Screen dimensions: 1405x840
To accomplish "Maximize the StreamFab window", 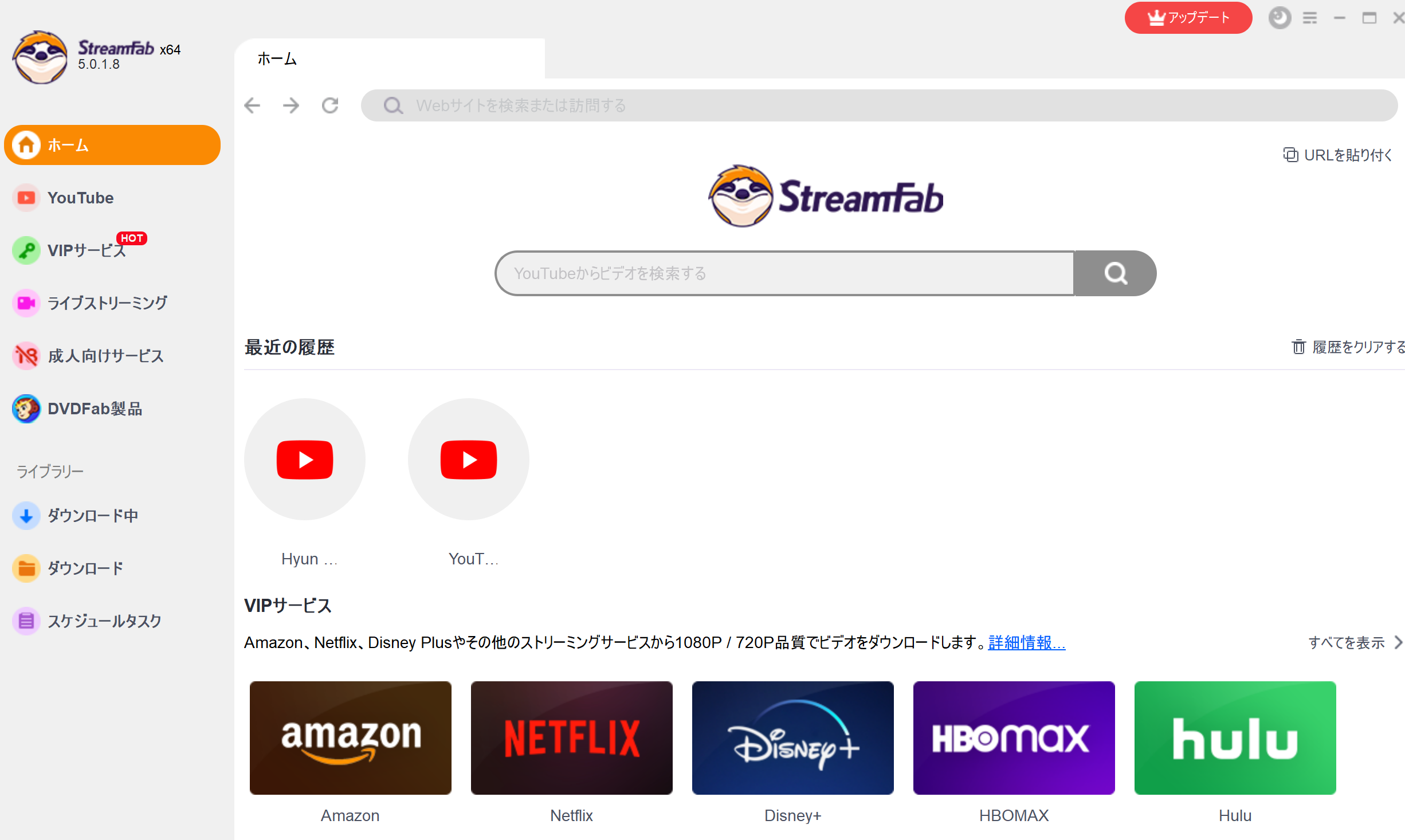I will click(1369, 18).
